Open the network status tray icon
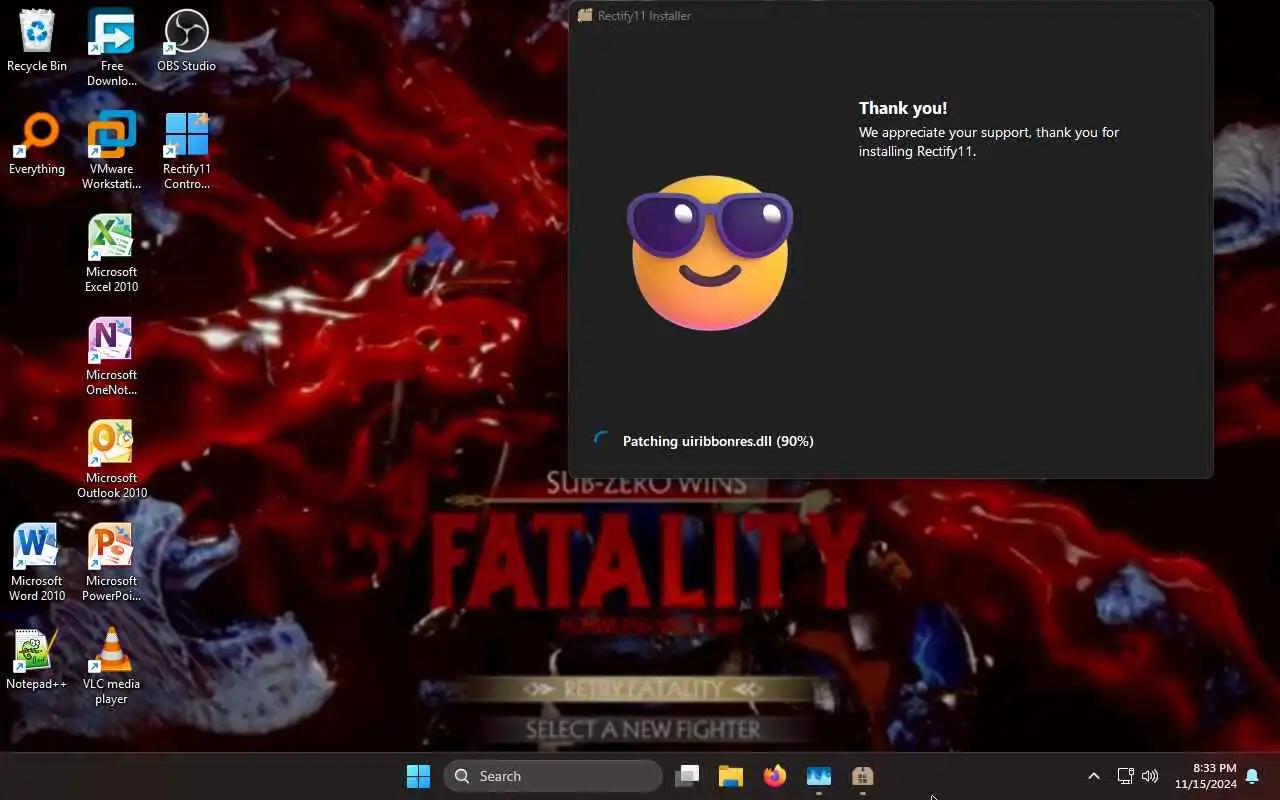This screenshot has height=800, width=1280. (1125, 776)
